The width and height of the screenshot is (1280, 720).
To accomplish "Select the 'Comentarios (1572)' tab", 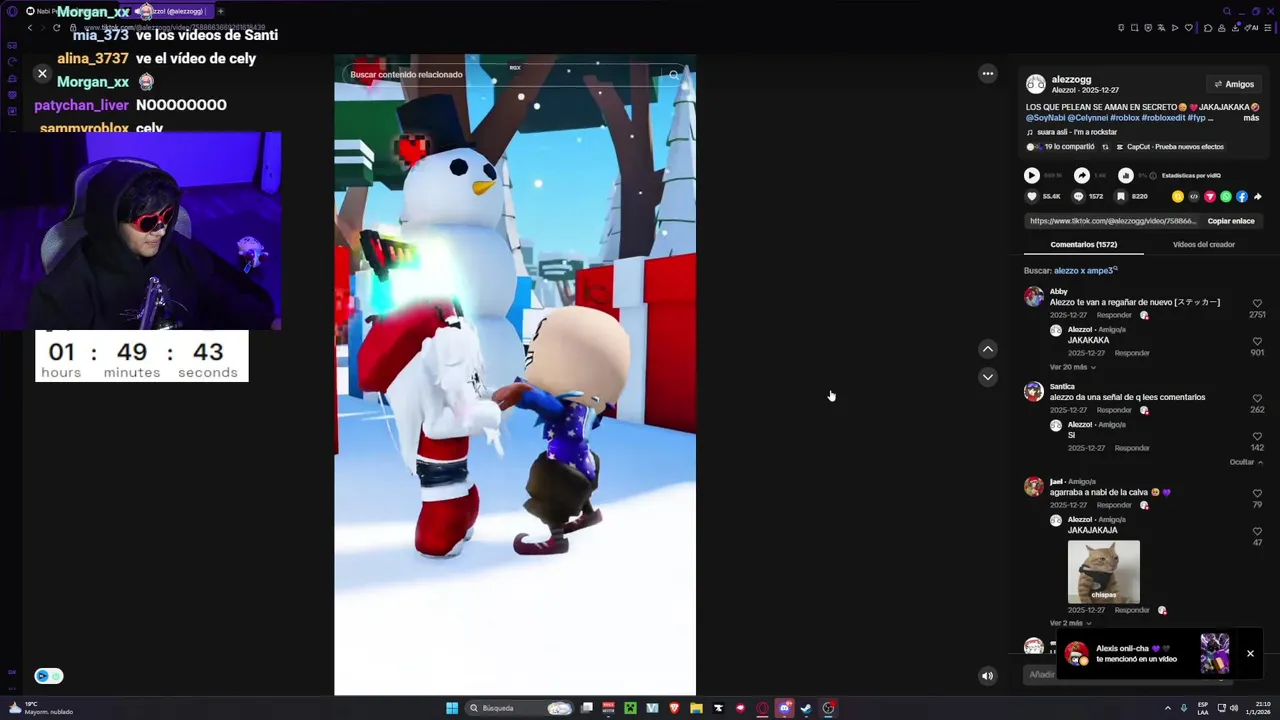I will [1083, 245].
